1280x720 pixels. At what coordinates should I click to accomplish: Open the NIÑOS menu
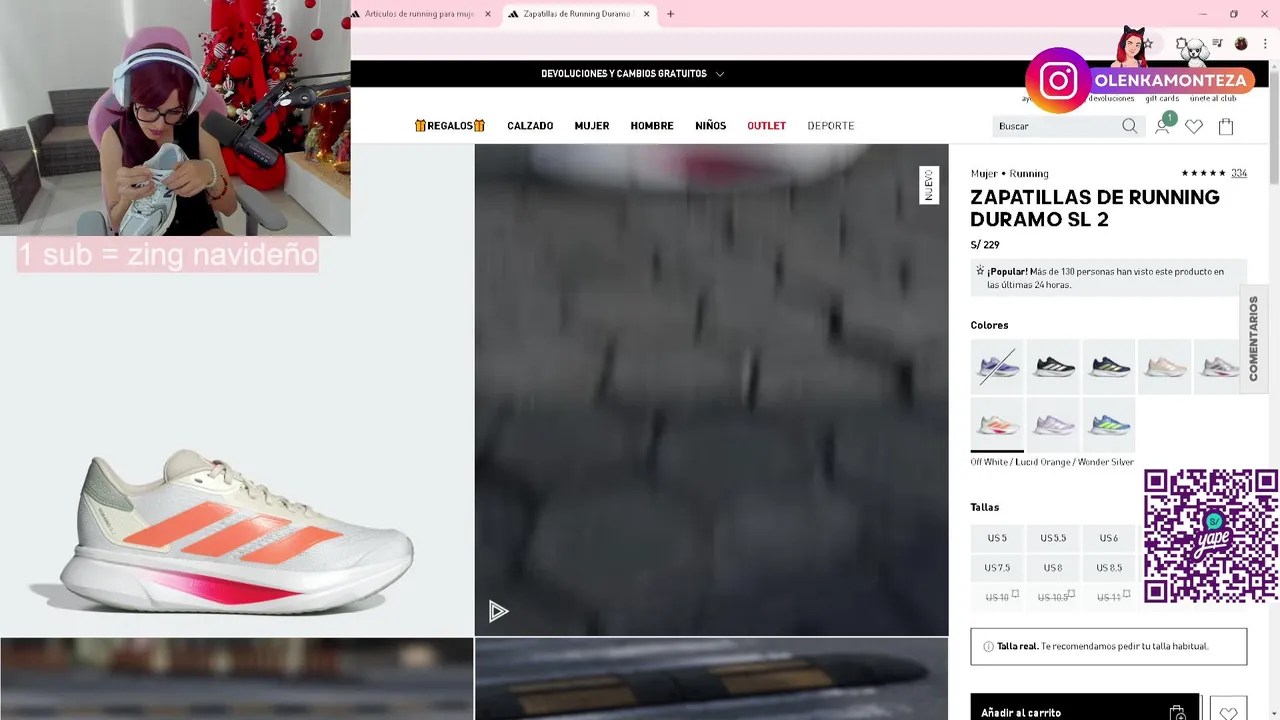tap(711, 126)
